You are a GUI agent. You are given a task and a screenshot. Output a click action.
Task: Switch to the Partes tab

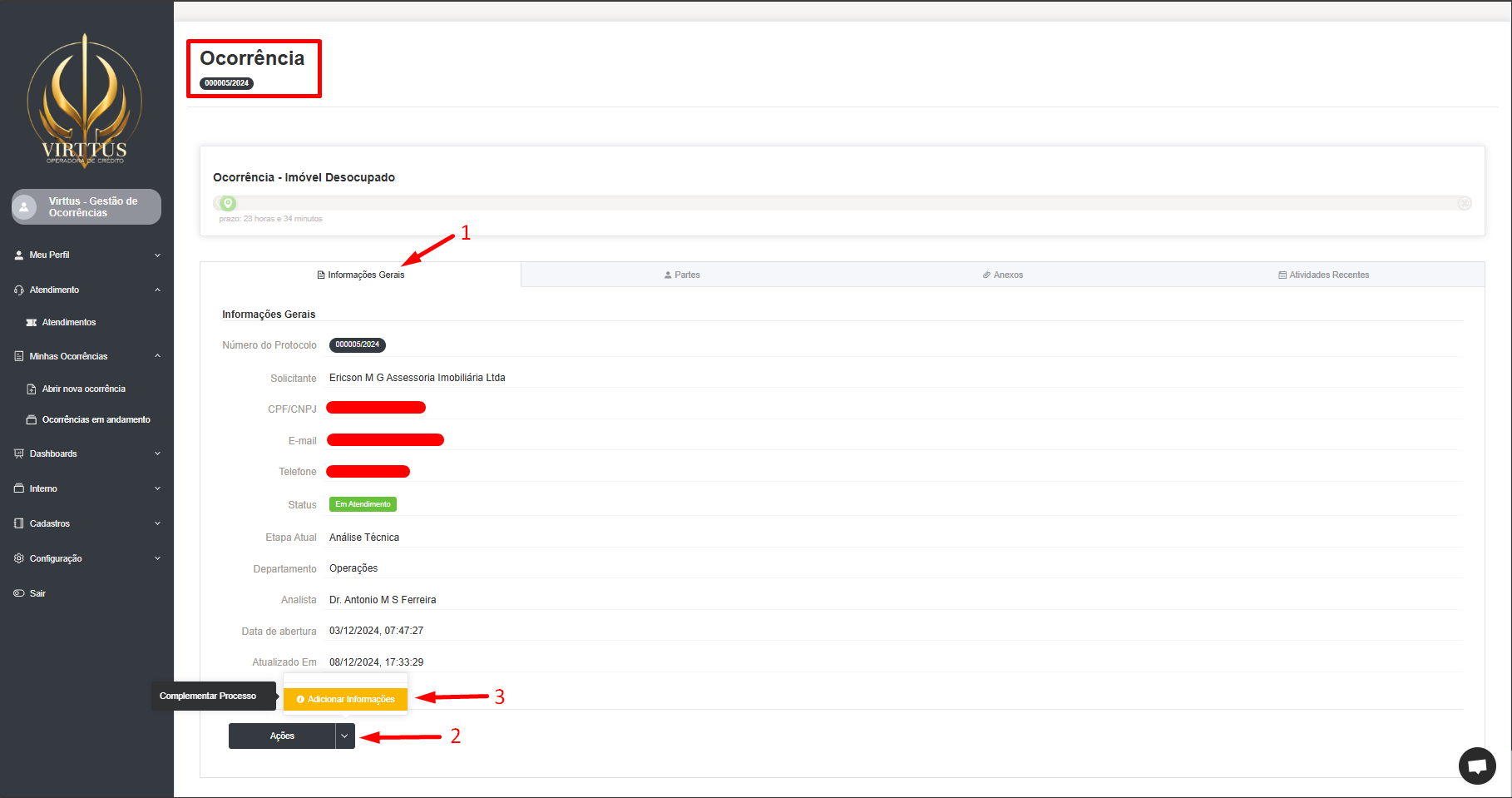tap(682, 275)
